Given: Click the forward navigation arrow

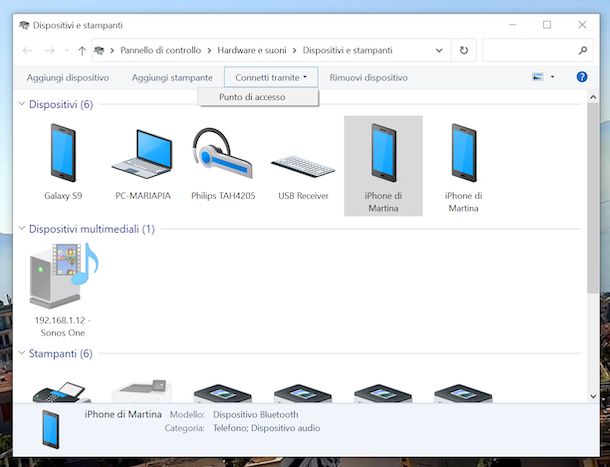Looking at the screenshot, I should [x=49, y=51].
